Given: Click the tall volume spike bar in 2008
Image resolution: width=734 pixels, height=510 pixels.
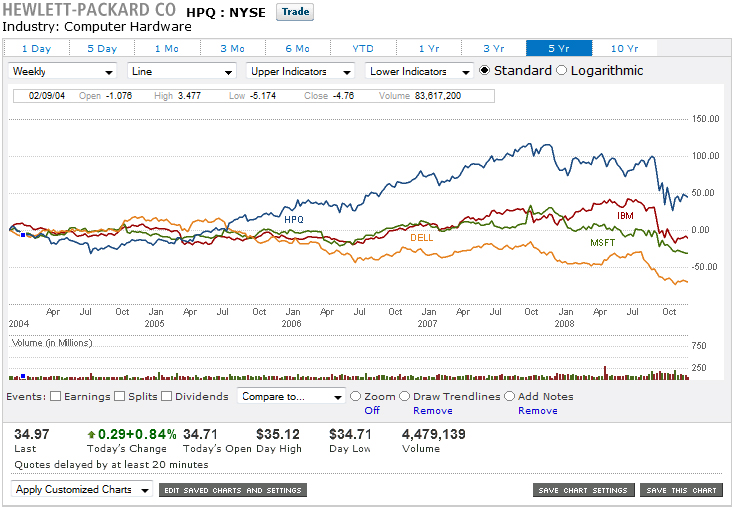Looking at the screenshot, I should (x=605, y=372).
